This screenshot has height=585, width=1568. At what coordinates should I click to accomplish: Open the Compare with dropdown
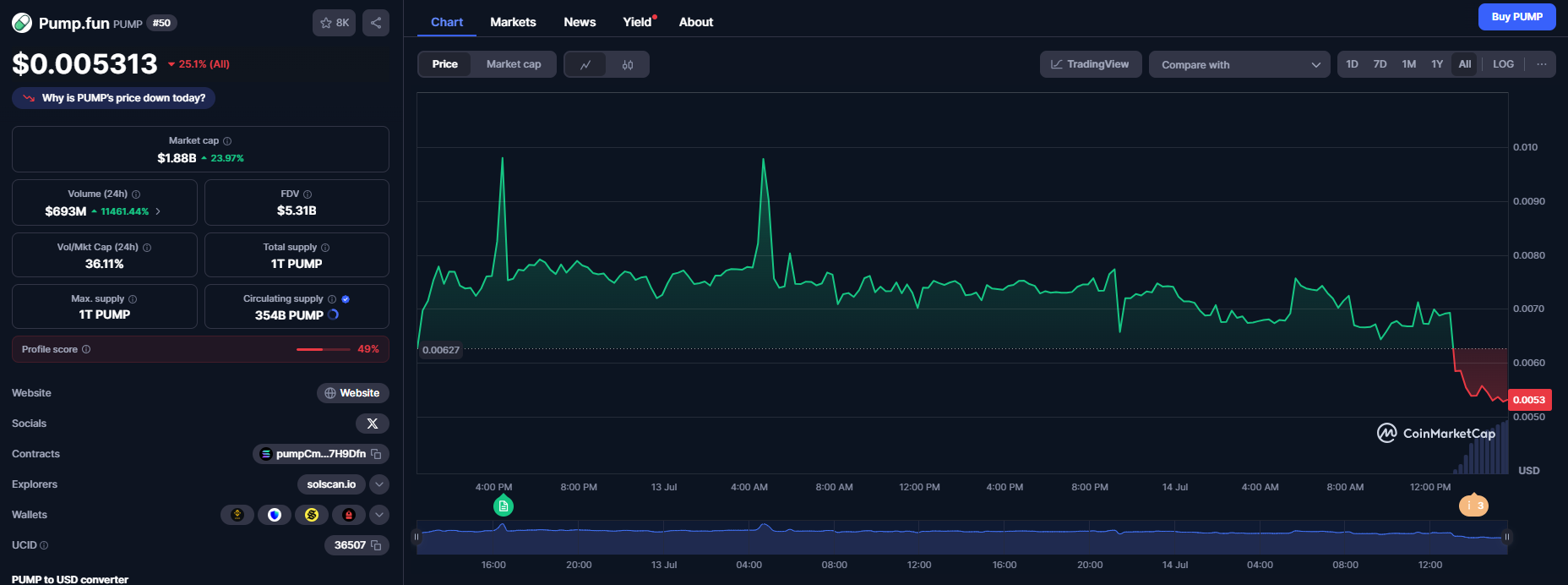pyautogui.click(x=1239, y=64)
